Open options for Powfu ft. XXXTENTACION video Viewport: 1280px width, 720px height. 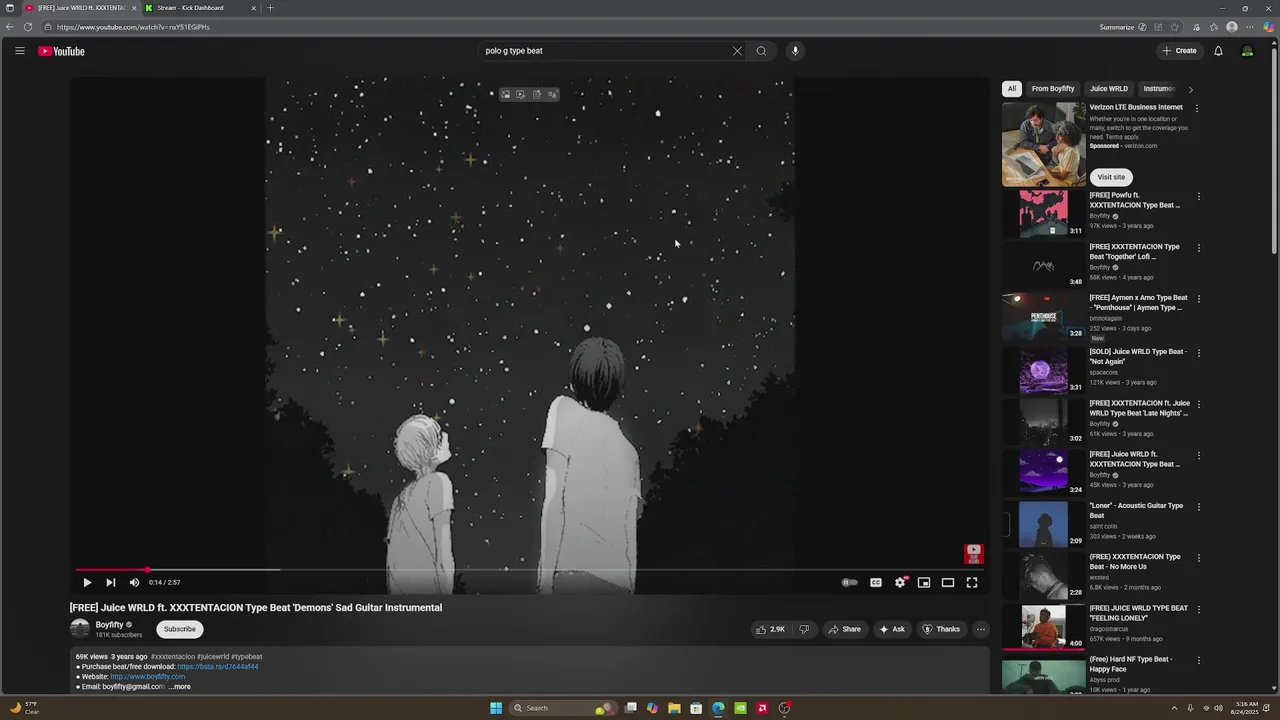point(1198,197)
